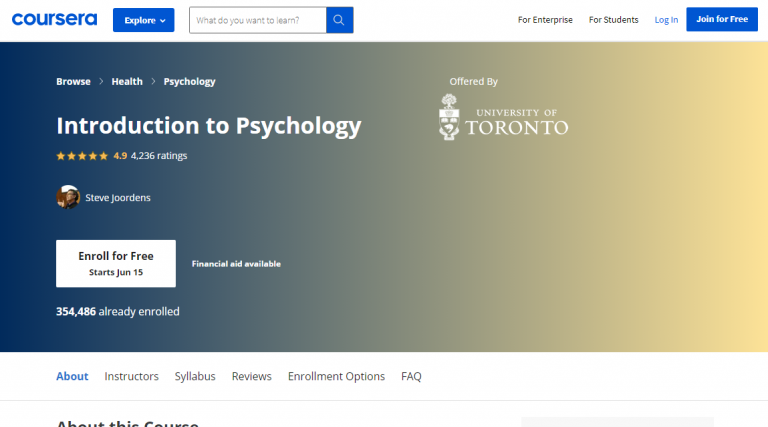Switch to the Instructors tab
This screenshot has width=768, height=427.
(x=131, y=377)
